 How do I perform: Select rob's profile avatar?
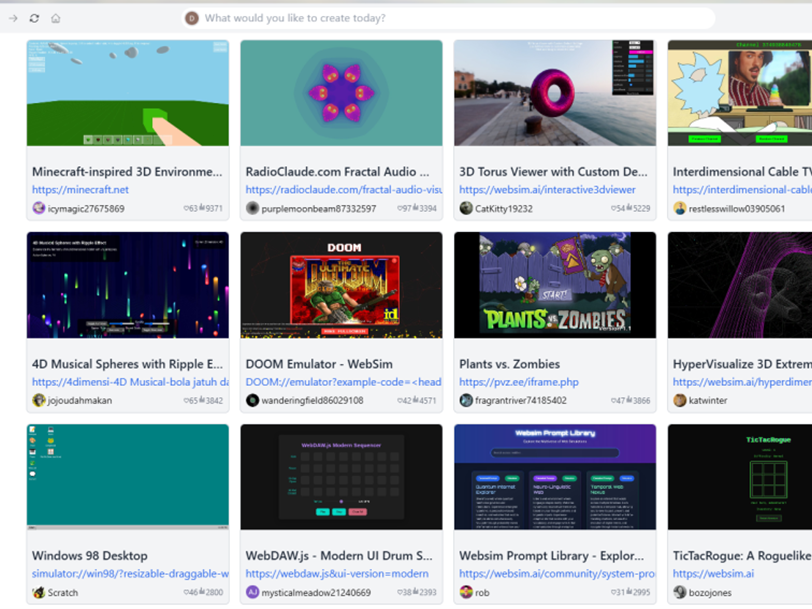coord(466,592)
